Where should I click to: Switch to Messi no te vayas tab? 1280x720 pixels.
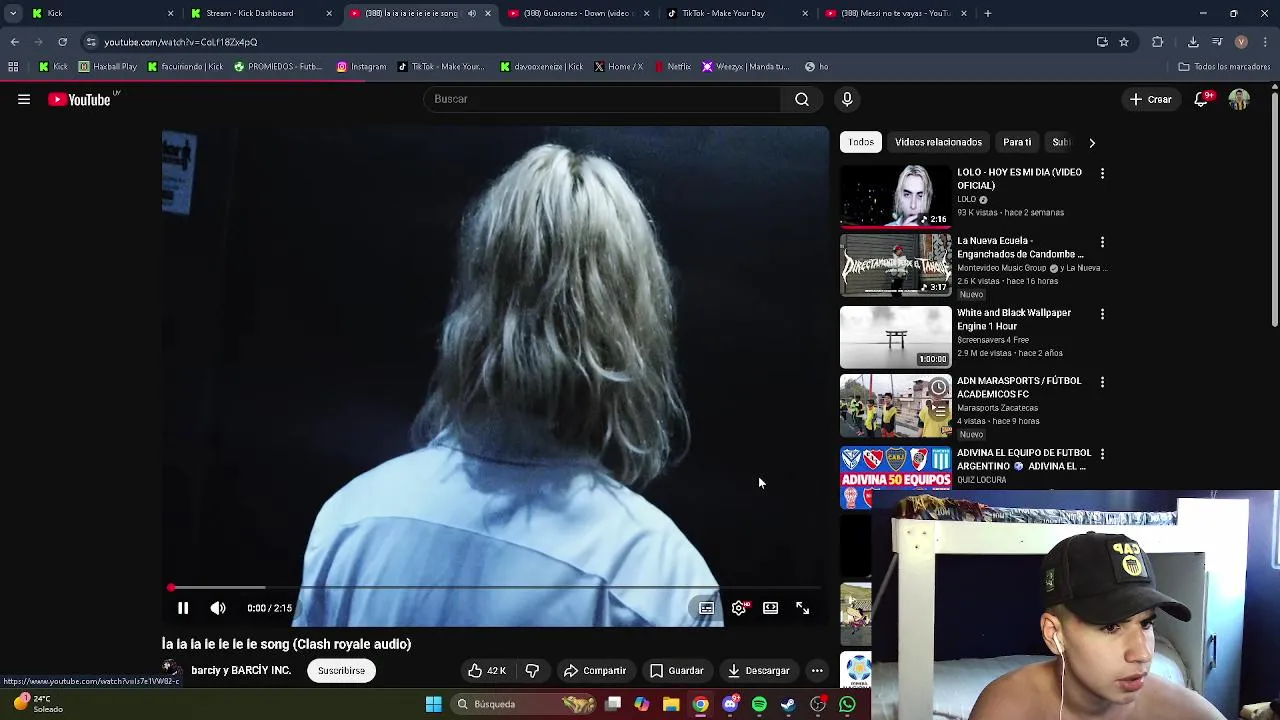894,13
